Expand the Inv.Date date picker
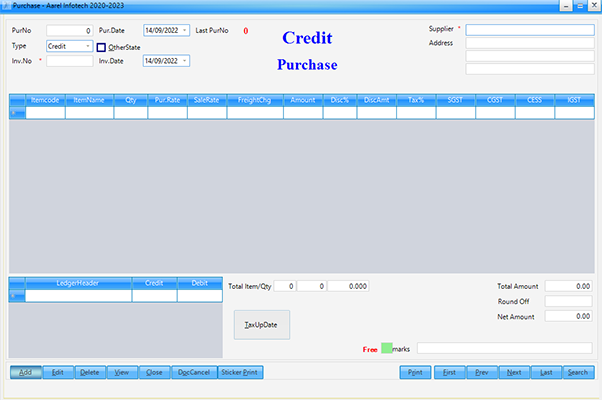Image resolution: width=602 pixels, height=400 pixels. tap(185, 61)
